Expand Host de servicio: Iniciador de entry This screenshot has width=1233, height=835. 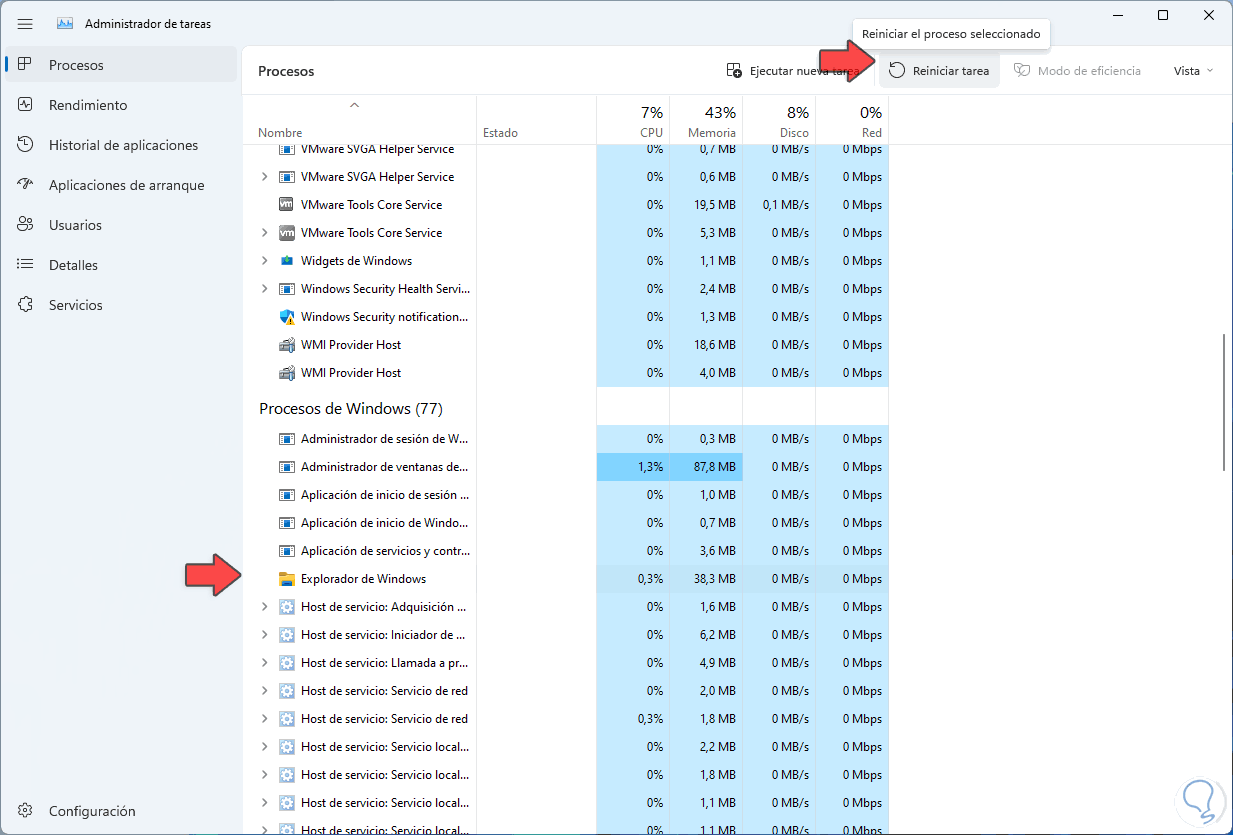(264, 635)
